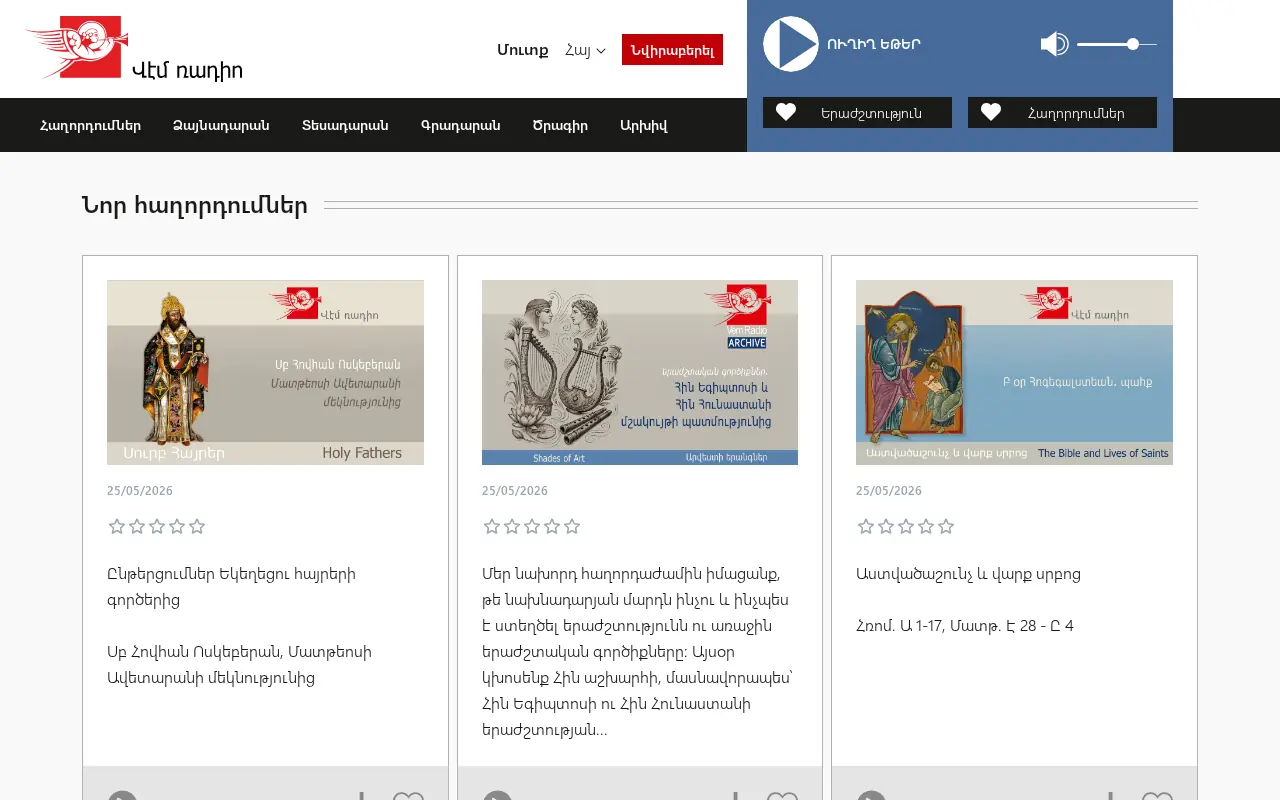Open the Shades of Art program thumbnail
The image size is (1280, 800).
[x=640, y=372]
